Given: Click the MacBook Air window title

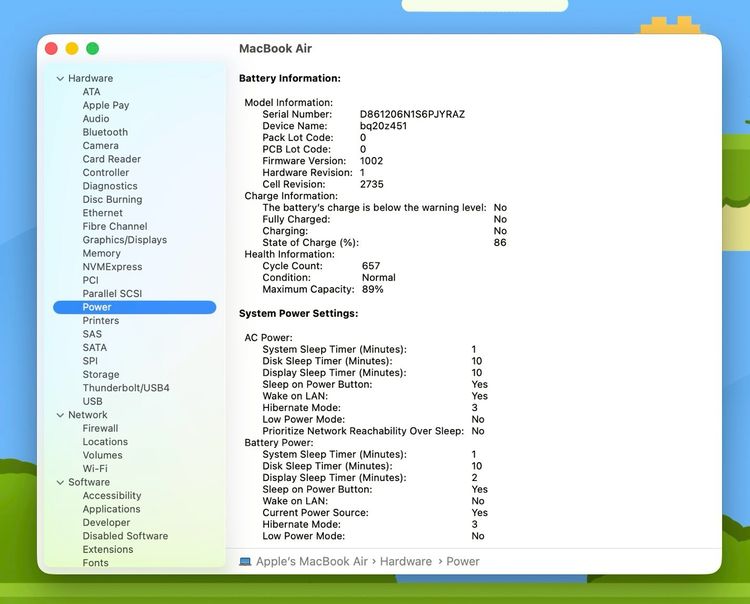Looking at the screenshot, I should click(x=276, y=49).
